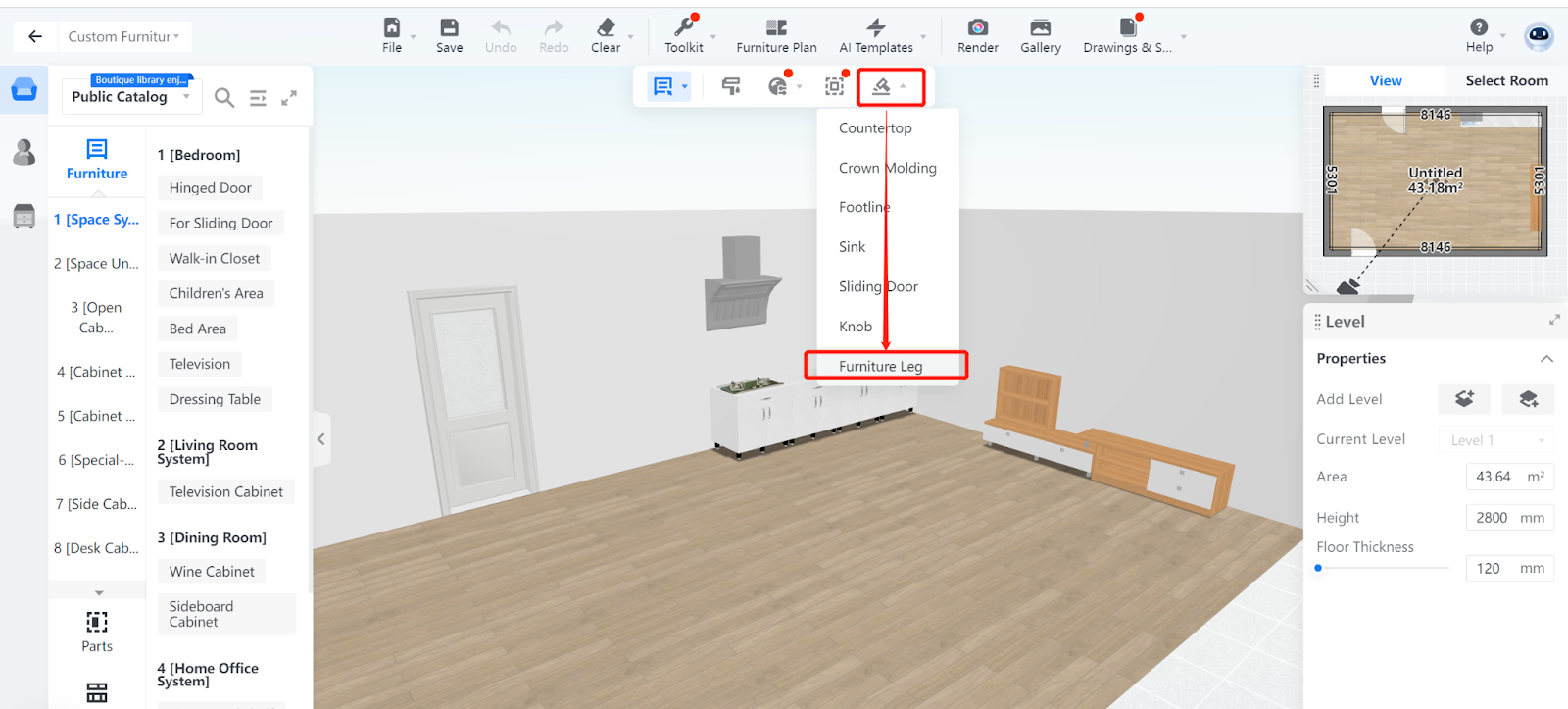Select the Walk-in Closet button
The height and width of the screenshot is (709, 1568).
click(x=214, y=259)
